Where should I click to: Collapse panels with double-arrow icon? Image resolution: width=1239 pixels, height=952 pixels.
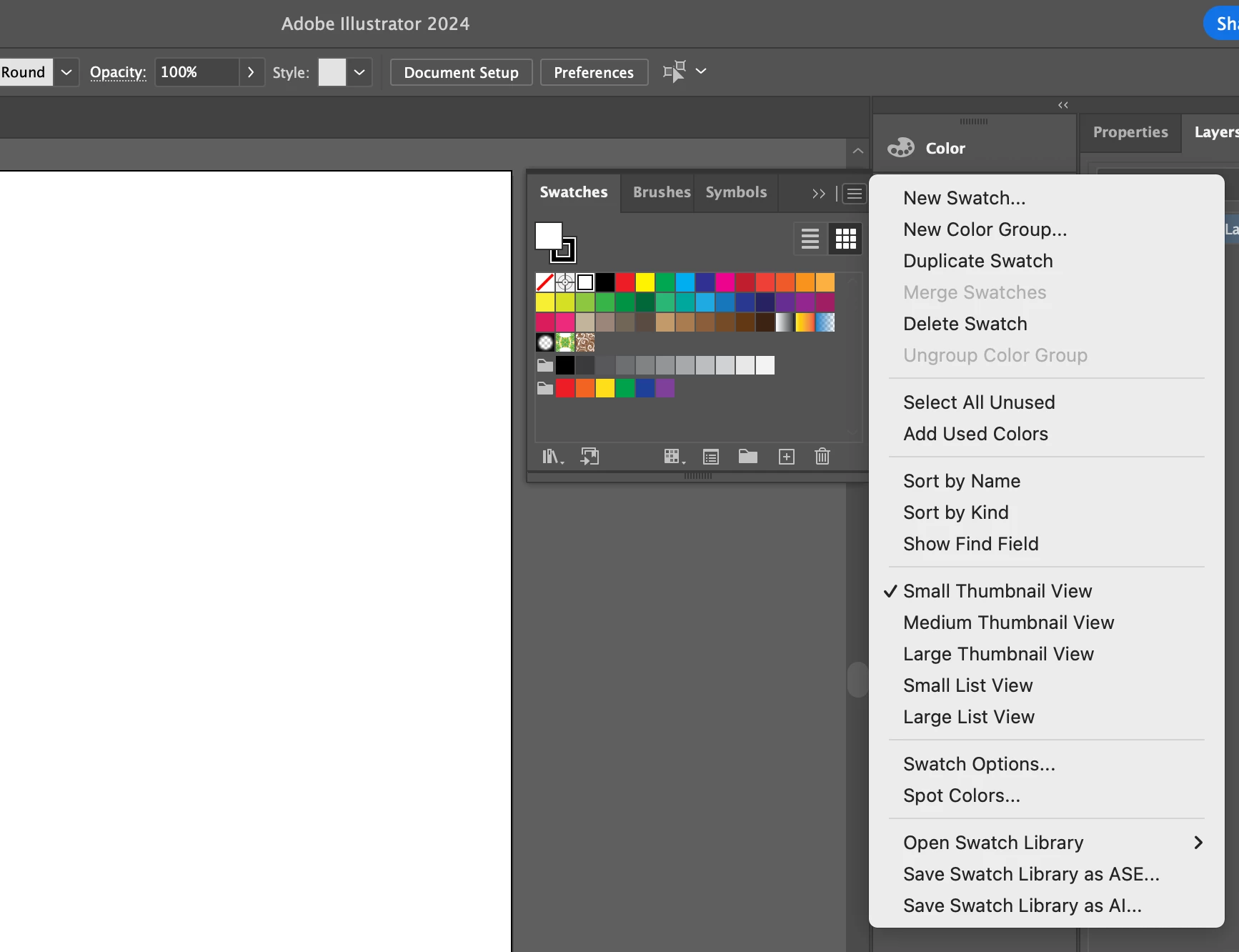coord(1063,105)
